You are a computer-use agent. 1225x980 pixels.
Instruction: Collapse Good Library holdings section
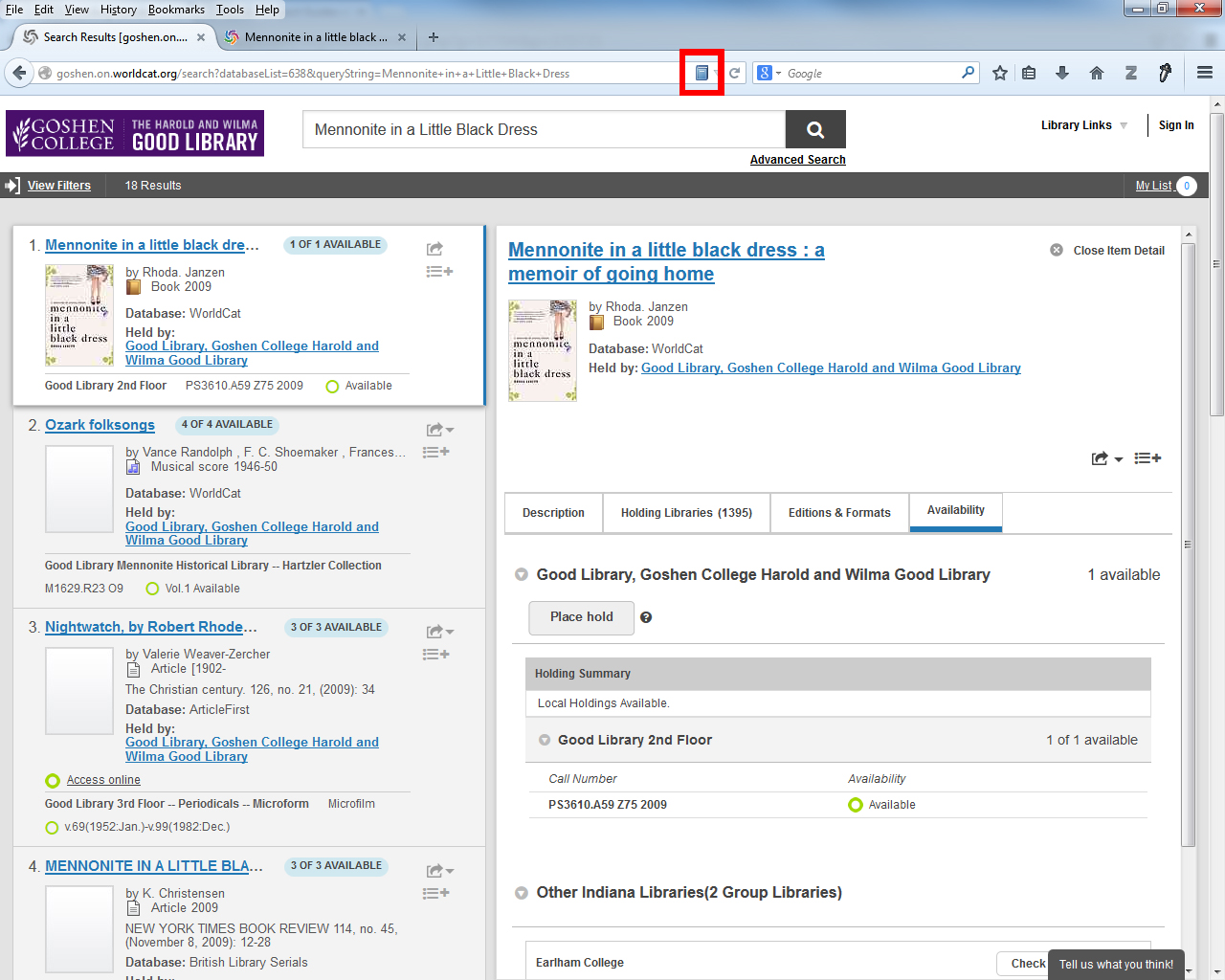point(522,575)
